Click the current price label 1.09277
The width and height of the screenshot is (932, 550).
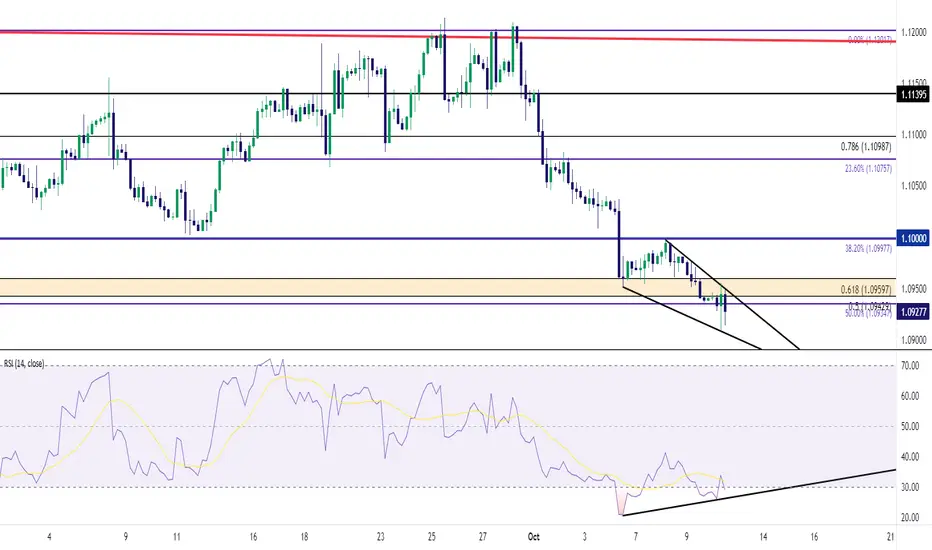coord(914,312)
